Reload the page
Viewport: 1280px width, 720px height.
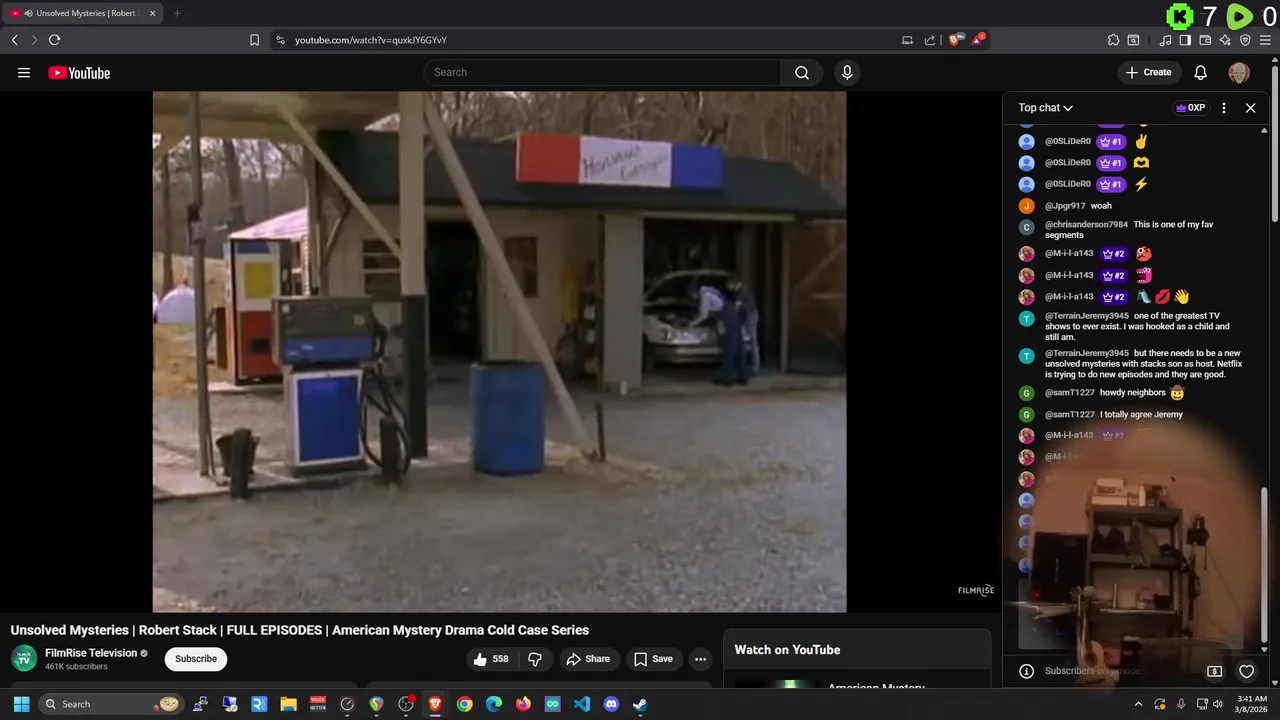point(54,40)
